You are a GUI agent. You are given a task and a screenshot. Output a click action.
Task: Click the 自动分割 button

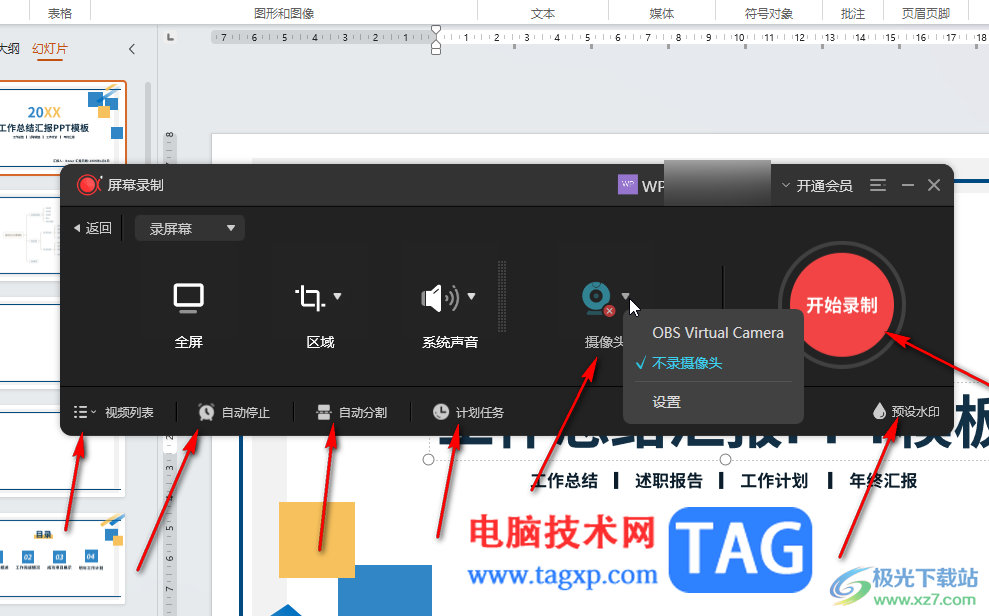351,412
